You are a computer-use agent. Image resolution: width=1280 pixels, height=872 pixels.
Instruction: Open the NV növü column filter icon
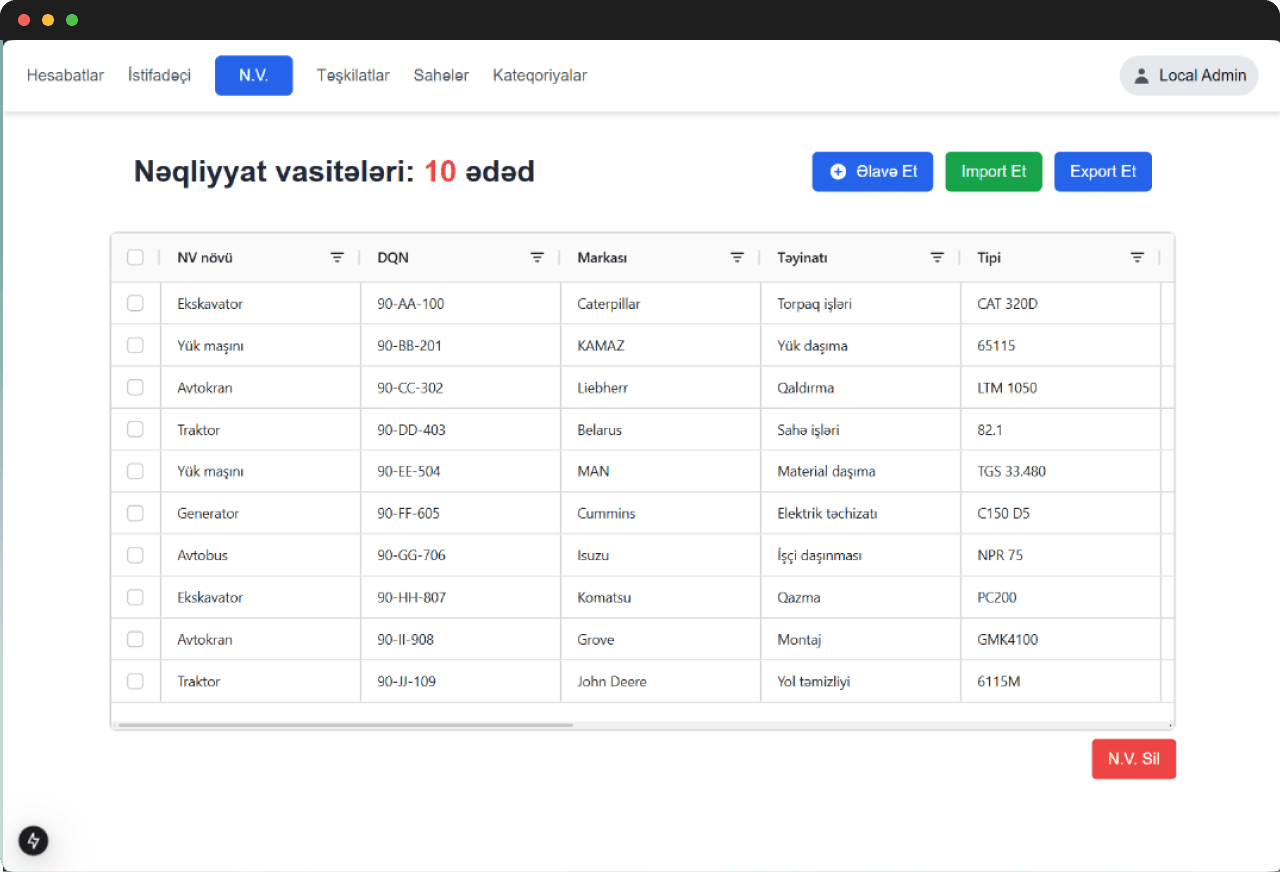(337, 257)
